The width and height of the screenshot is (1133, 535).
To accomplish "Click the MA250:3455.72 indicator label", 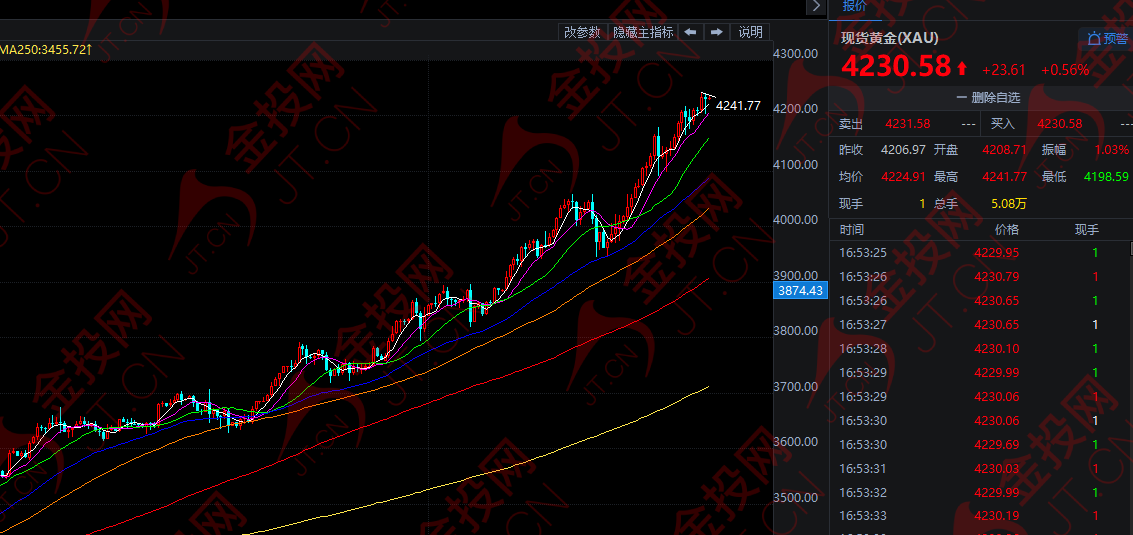I will (x=46, y=50).
